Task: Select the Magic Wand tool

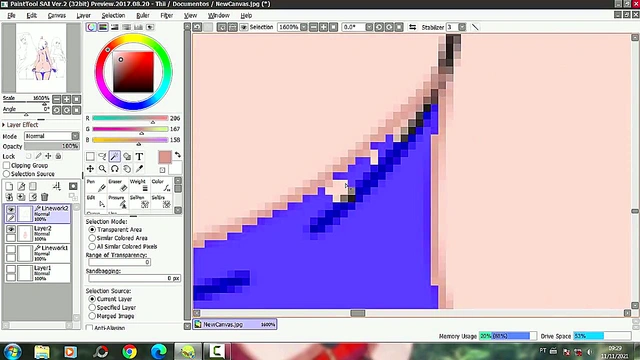Action: (115, 156)
